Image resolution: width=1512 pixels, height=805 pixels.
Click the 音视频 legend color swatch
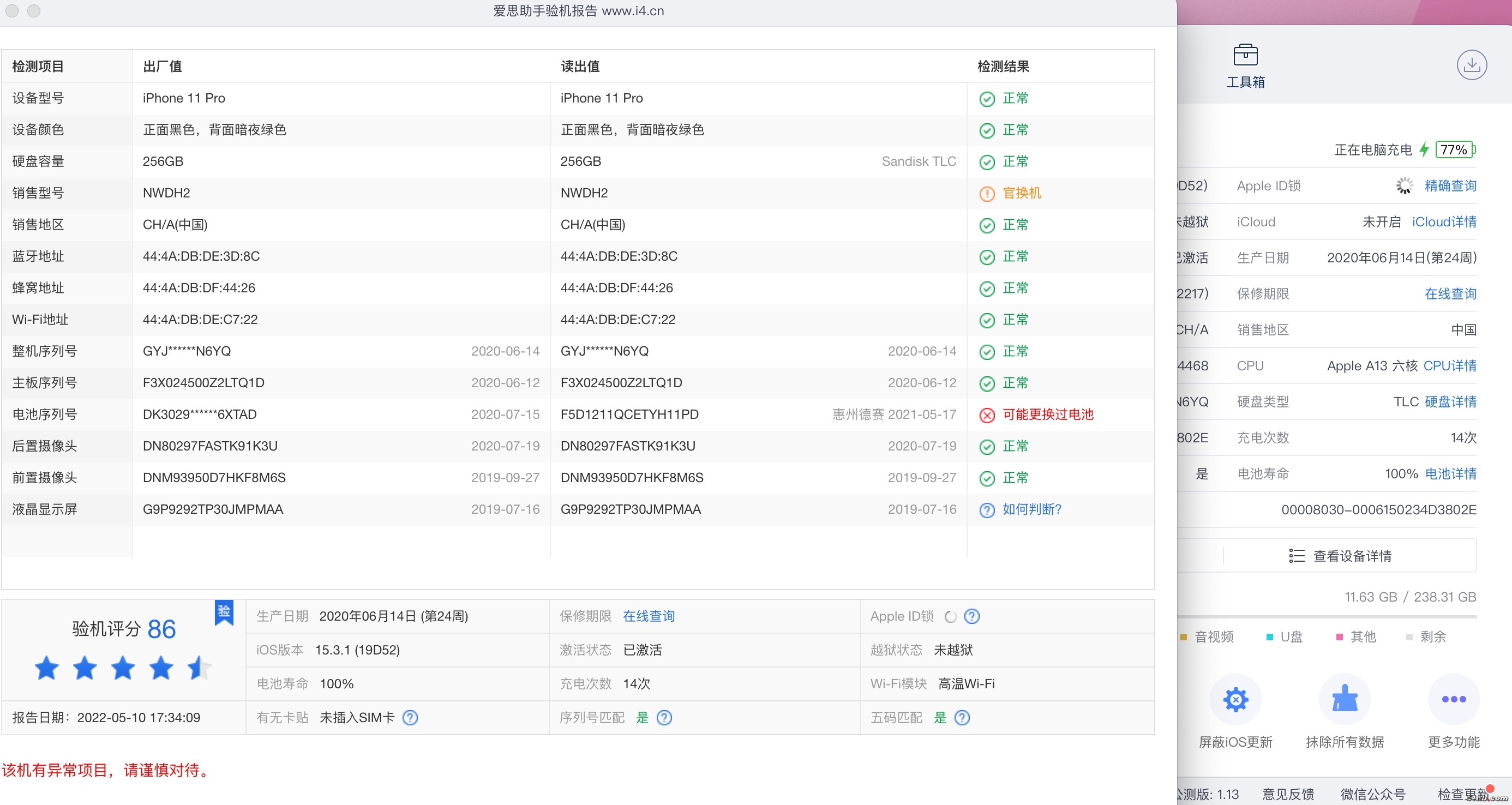tap(1183, 637)
